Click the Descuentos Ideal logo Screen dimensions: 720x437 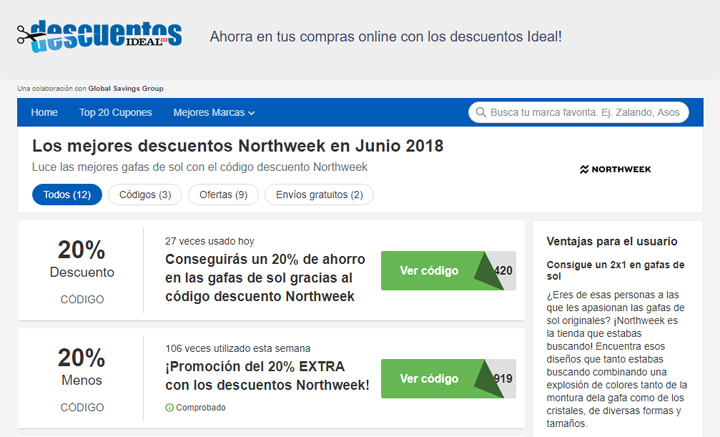99,36
